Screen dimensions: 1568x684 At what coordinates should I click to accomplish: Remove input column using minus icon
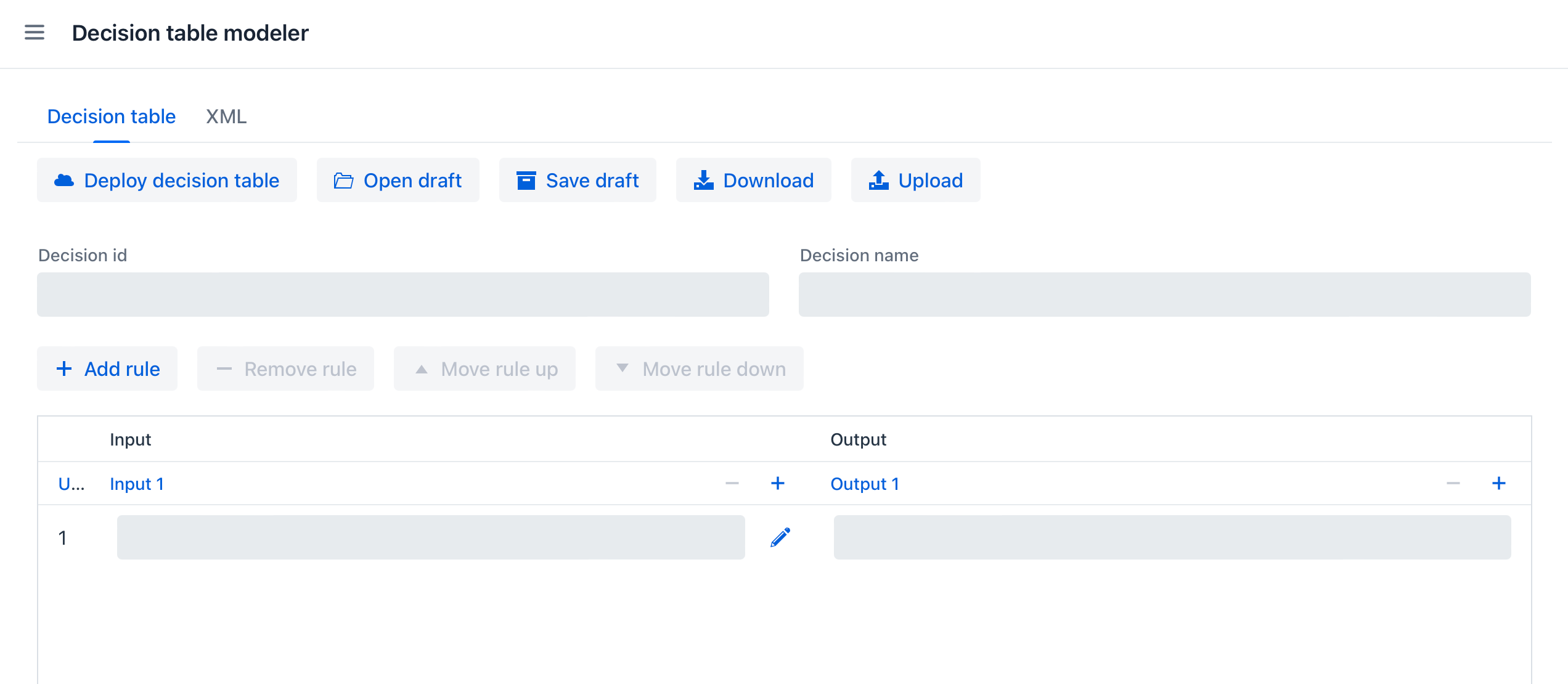tap(732, 484)
